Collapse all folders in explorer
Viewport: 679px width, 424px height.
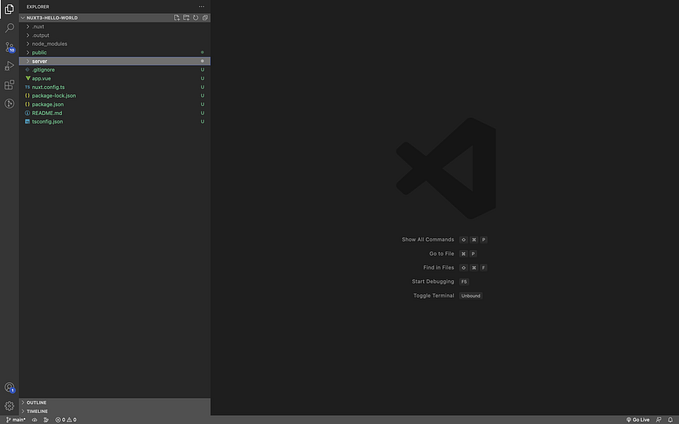(205, 18)
